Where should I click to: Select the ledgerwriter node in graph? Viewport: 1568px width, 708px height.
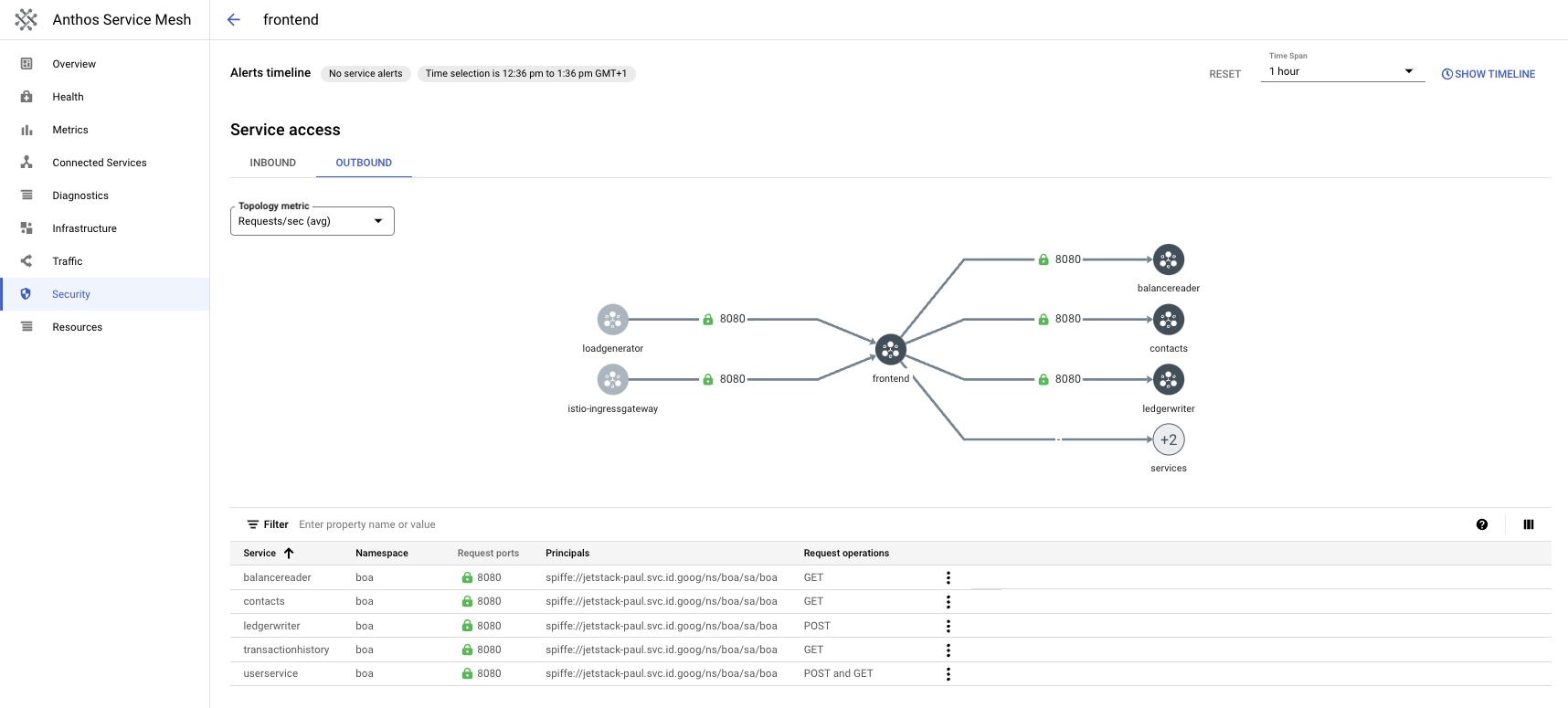pos(1168,380)
